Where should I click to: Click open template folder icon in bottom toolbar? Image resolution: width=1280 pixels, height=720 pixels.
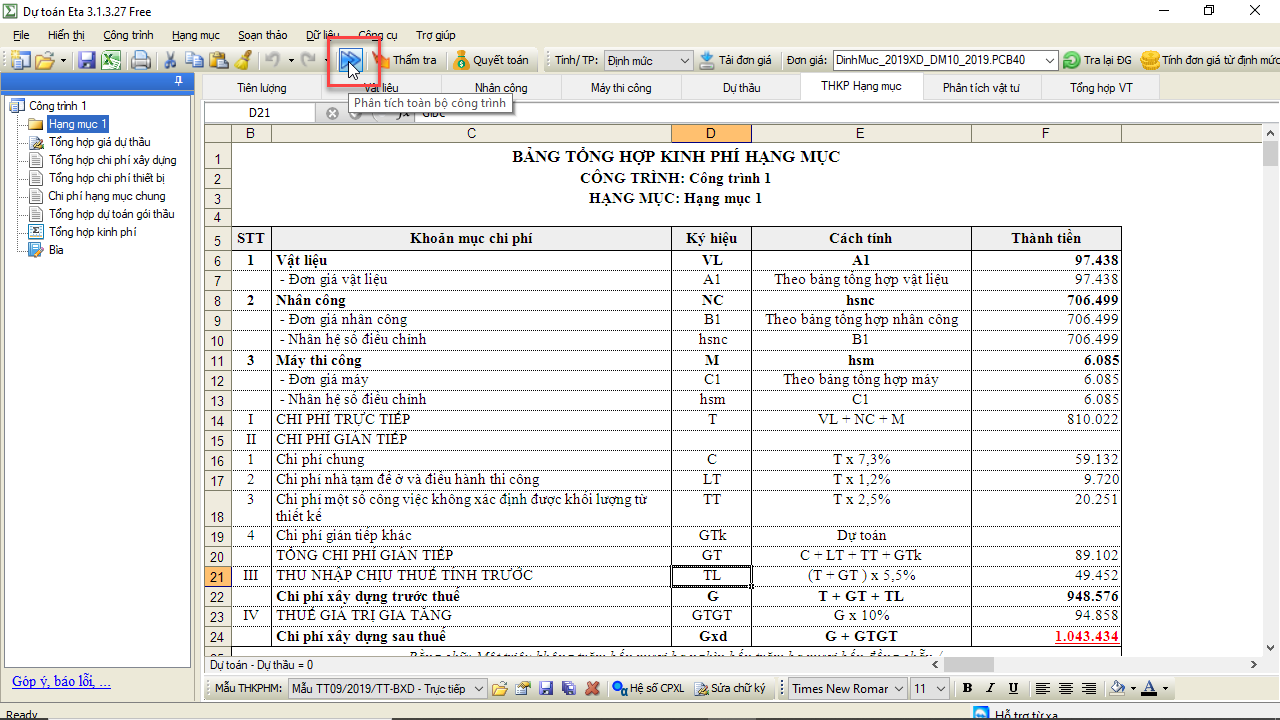point(498,688)
